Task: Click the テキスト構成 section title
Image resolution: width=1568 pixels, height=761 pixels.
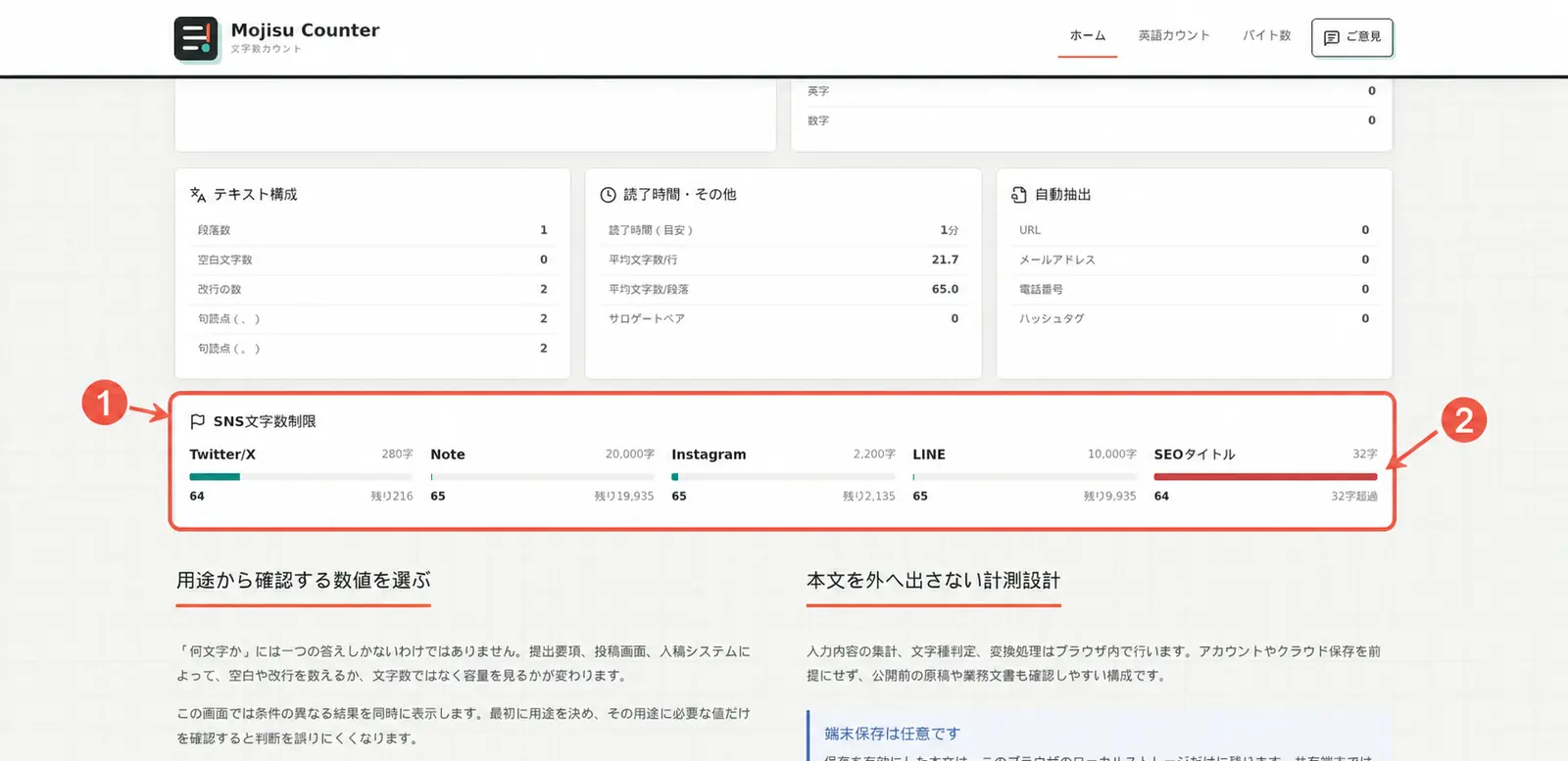Action: [256, 195]
